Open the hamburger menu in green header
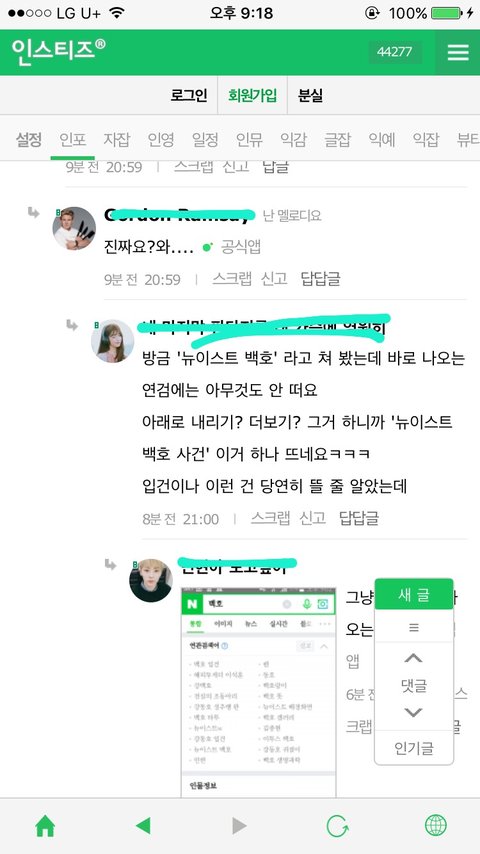 458,52
